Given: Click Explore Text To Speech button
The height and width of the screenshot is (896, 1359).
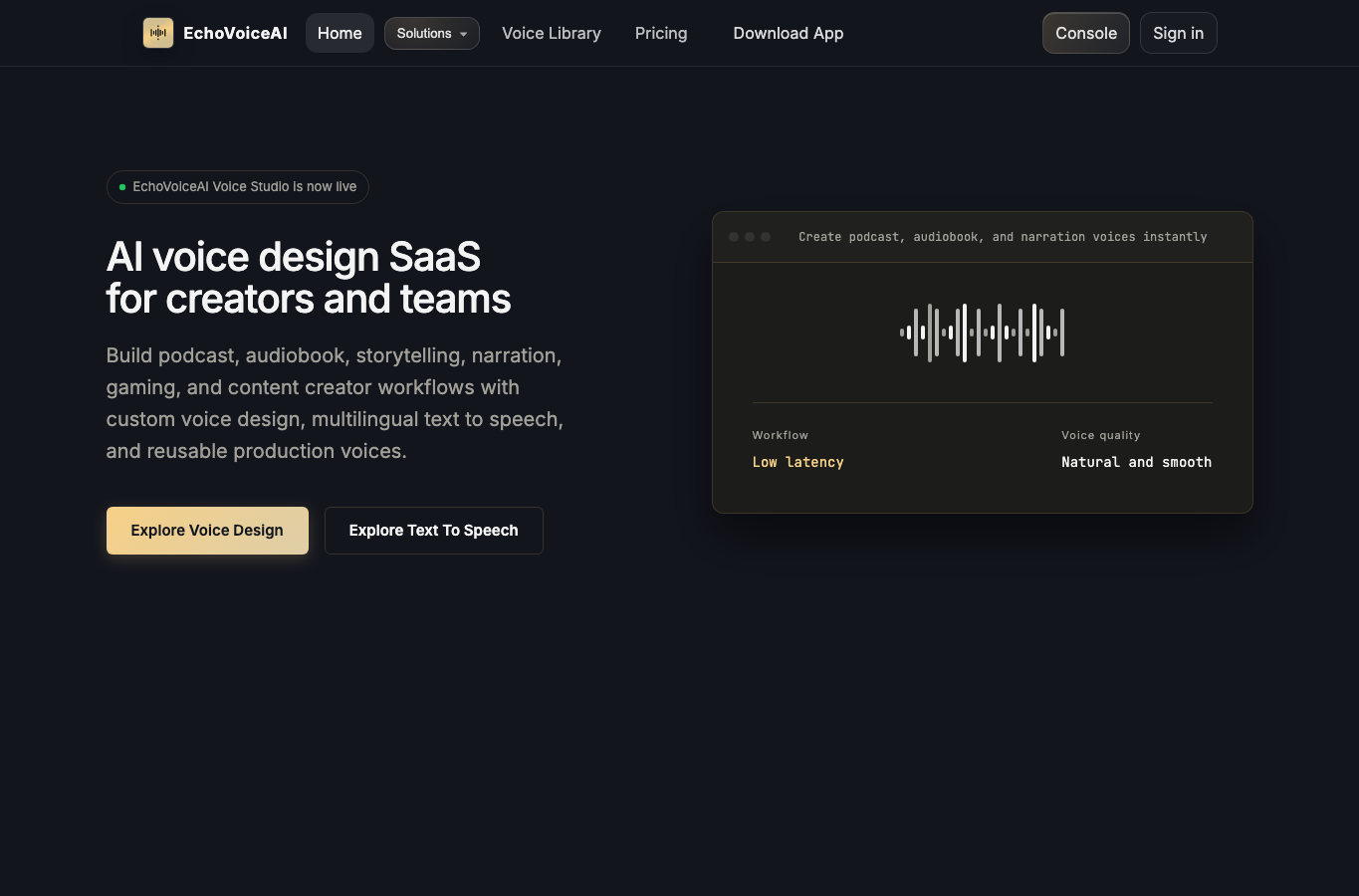Looking at the screenshot, I should tap(434, 531).
